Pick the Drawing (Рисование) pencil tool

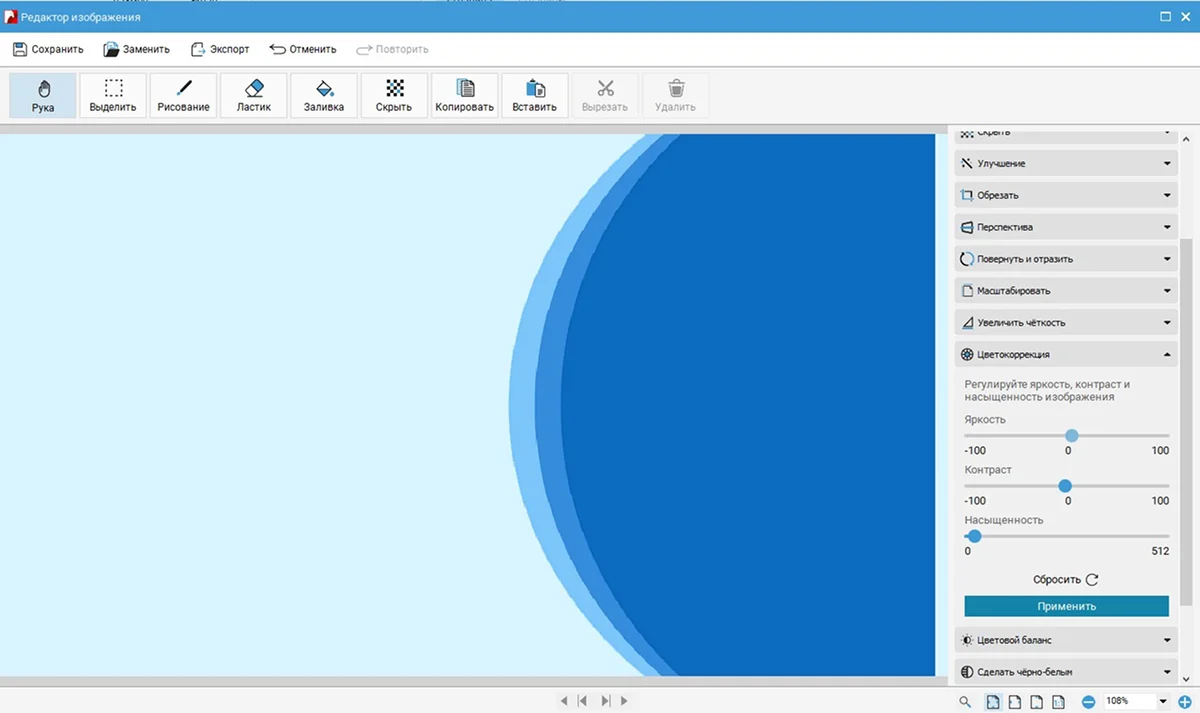click(x=183, y=96)
